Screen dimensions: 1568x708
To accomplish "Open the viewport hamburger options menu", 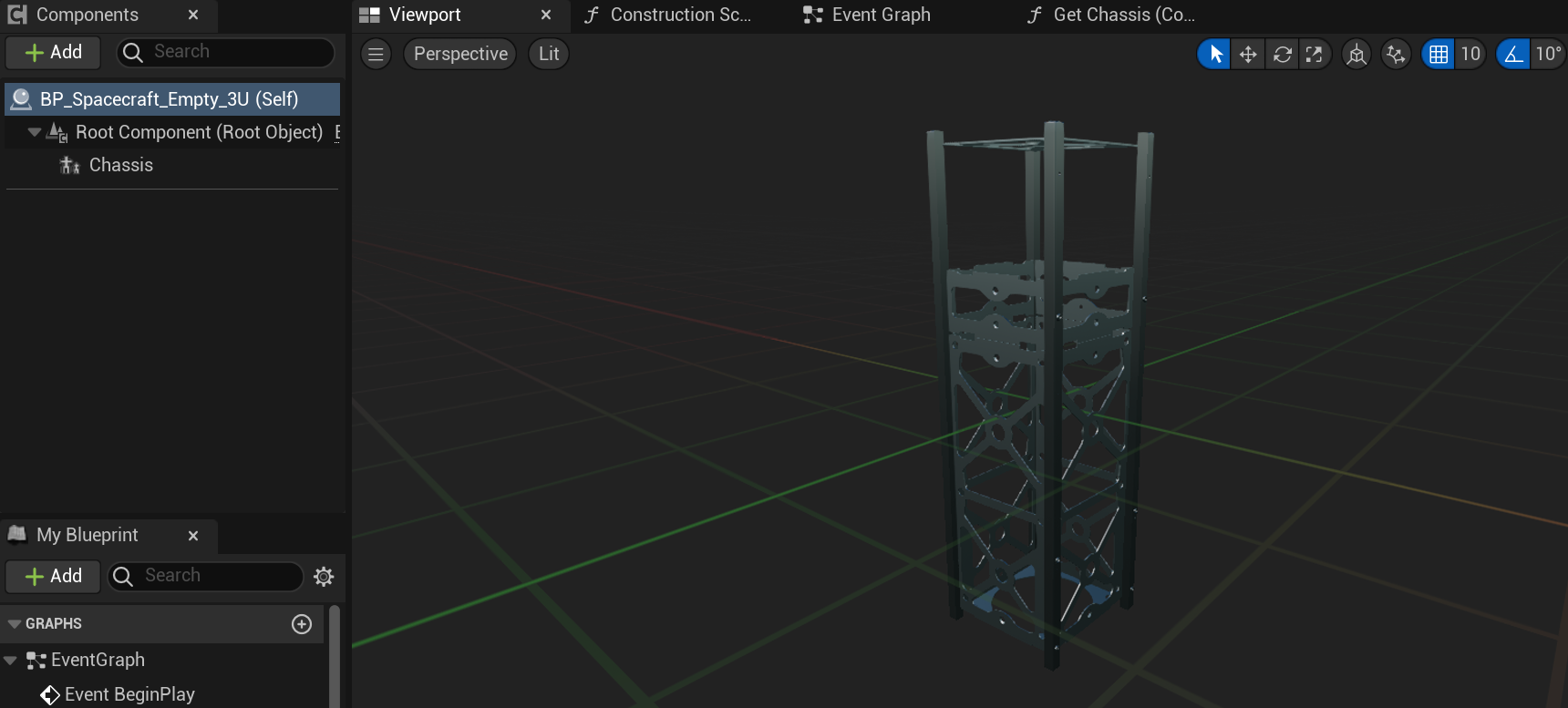I will [376, 54].
